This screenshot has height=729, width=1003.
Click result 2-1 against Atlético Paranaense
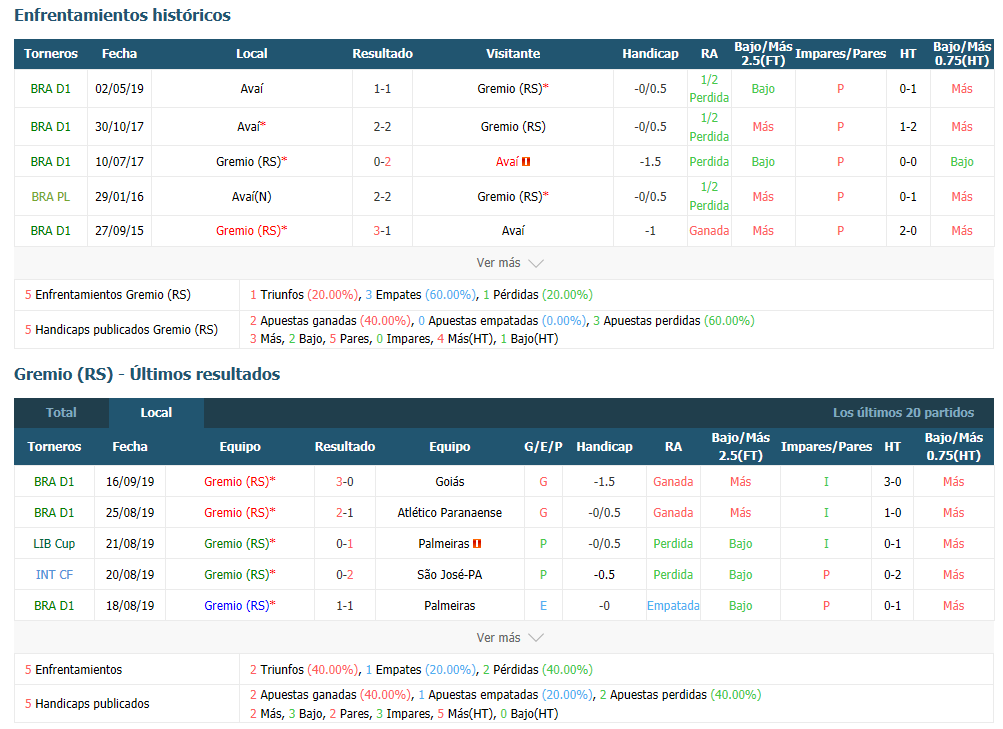click(x=345, y=512)
